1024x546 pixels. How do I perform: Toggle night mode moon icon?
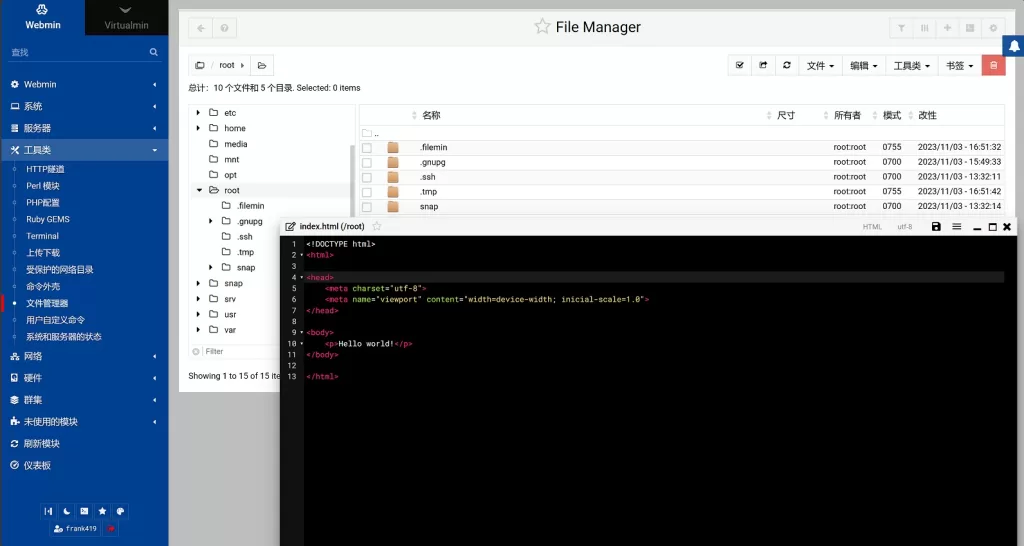point(67,511)
